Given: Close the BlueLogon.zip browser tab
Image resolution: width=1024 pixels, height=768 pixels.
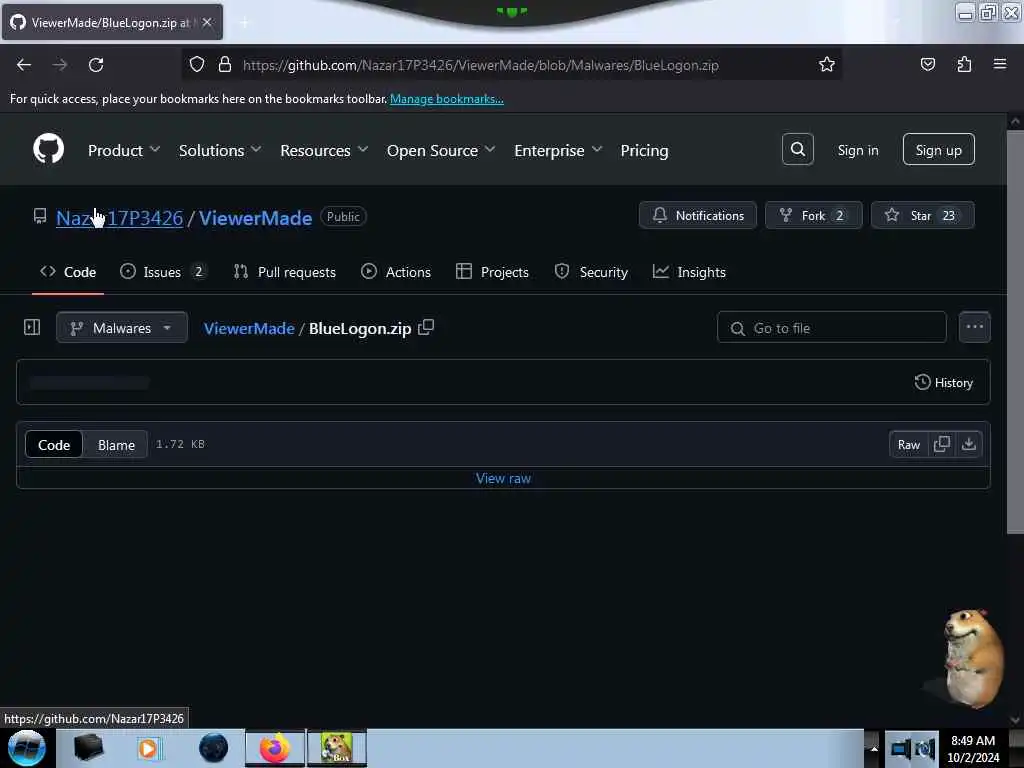Looking at the screenshot, I should (207, 22).
